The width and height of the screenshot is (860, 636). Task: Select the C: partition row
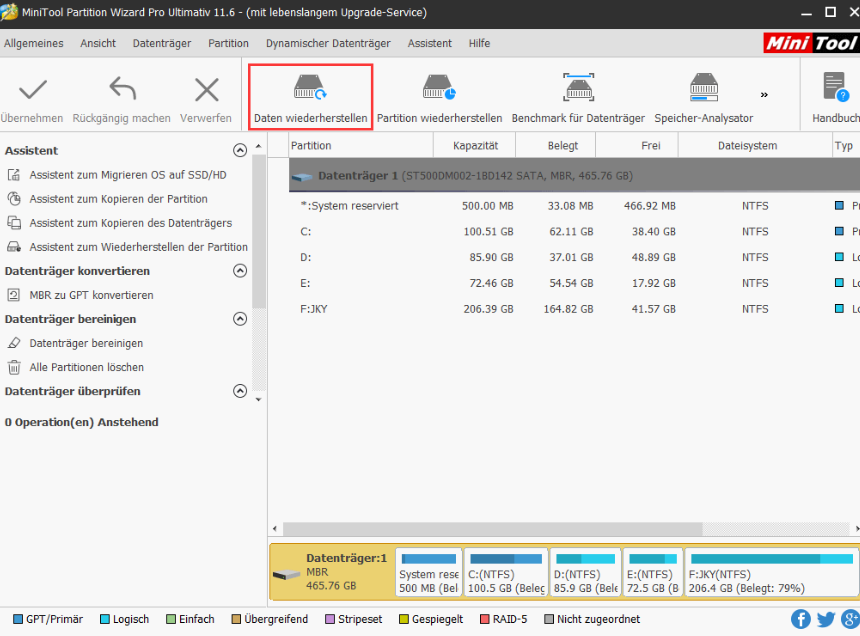click(x=574, y=232)
